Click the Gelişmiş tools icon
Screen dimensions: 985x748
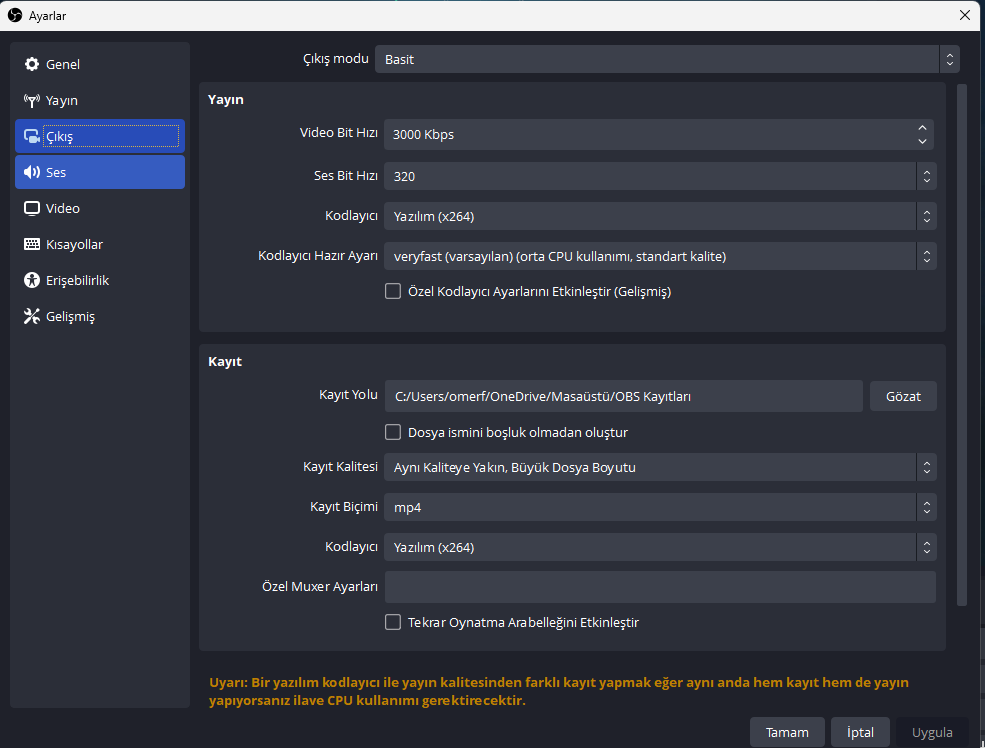pos(31,317)
